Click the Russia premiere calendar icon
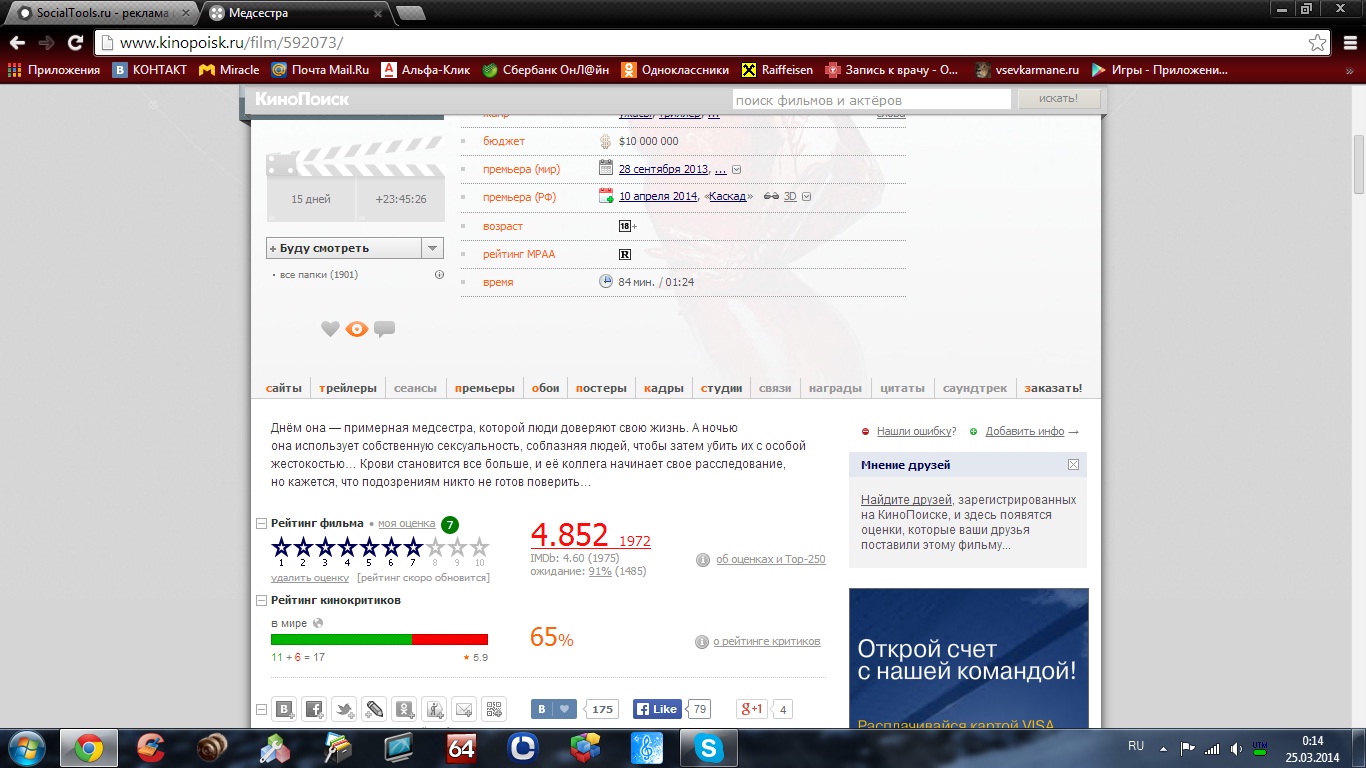The image size is (1366, 768). point(606,196)
